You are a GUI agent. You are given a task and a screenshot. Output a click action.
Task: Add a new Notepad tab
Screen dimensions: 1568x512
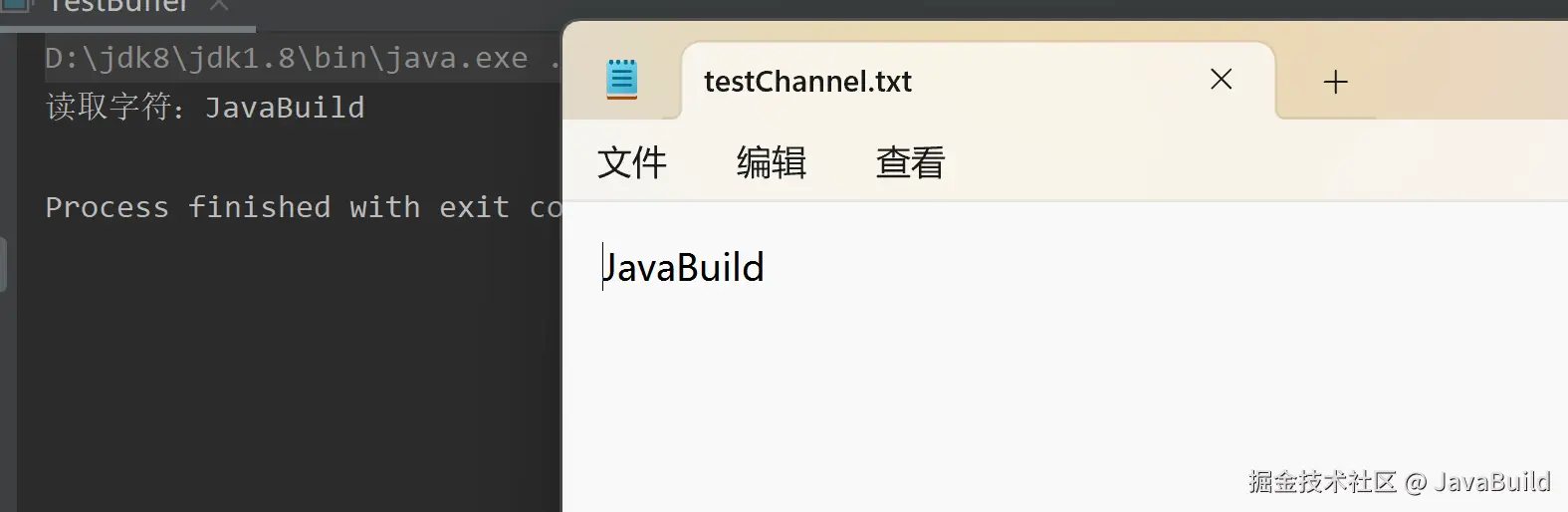(1335, 82)
